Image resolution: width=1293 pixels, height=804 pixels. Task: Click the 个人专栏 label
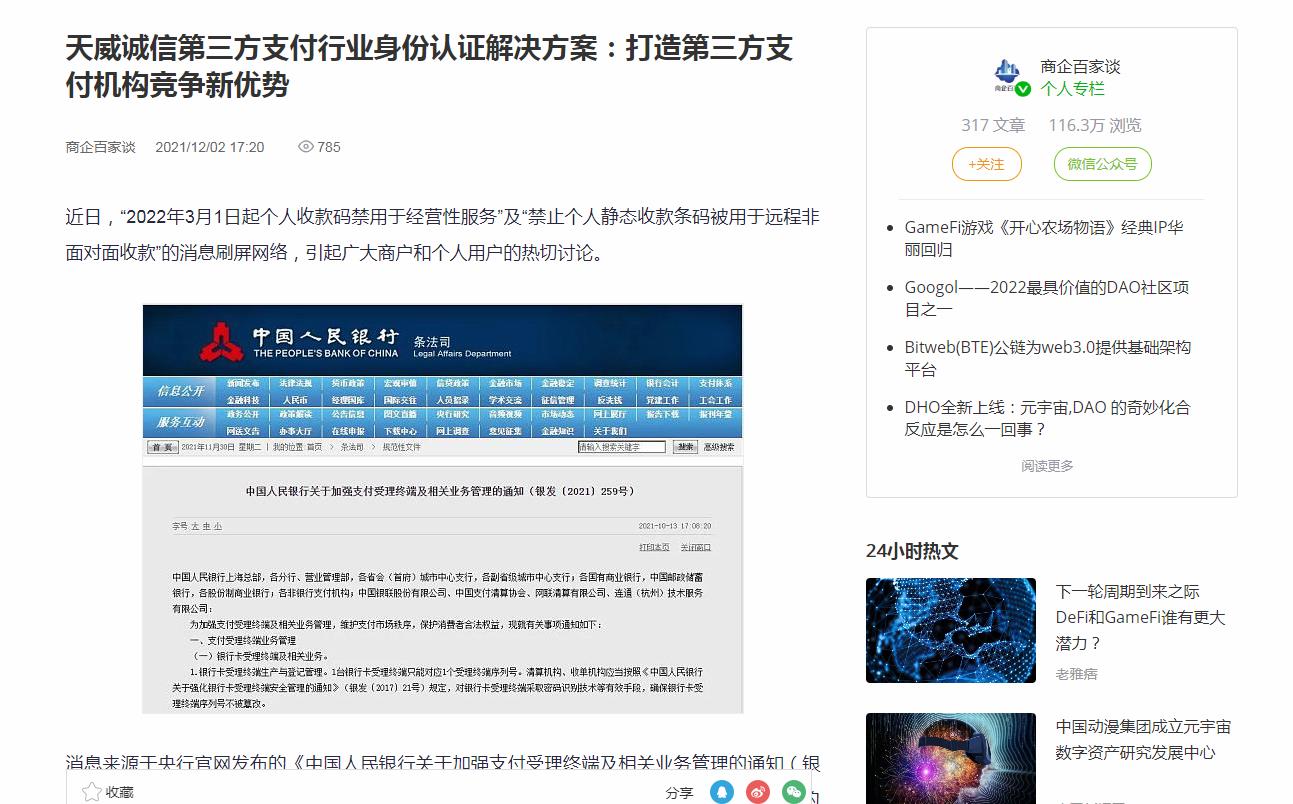(1072, 88)
